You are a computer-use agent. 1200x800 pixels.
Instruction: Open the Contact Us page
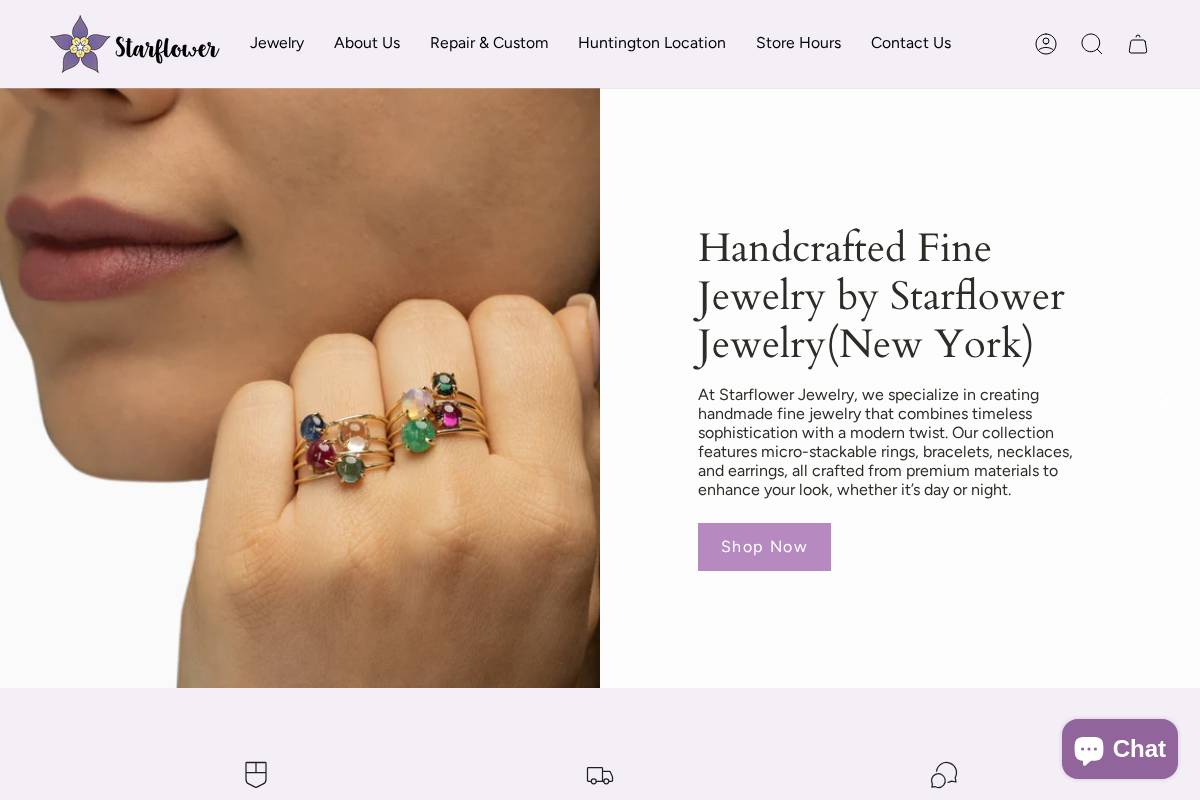click(x=911, y=43)
